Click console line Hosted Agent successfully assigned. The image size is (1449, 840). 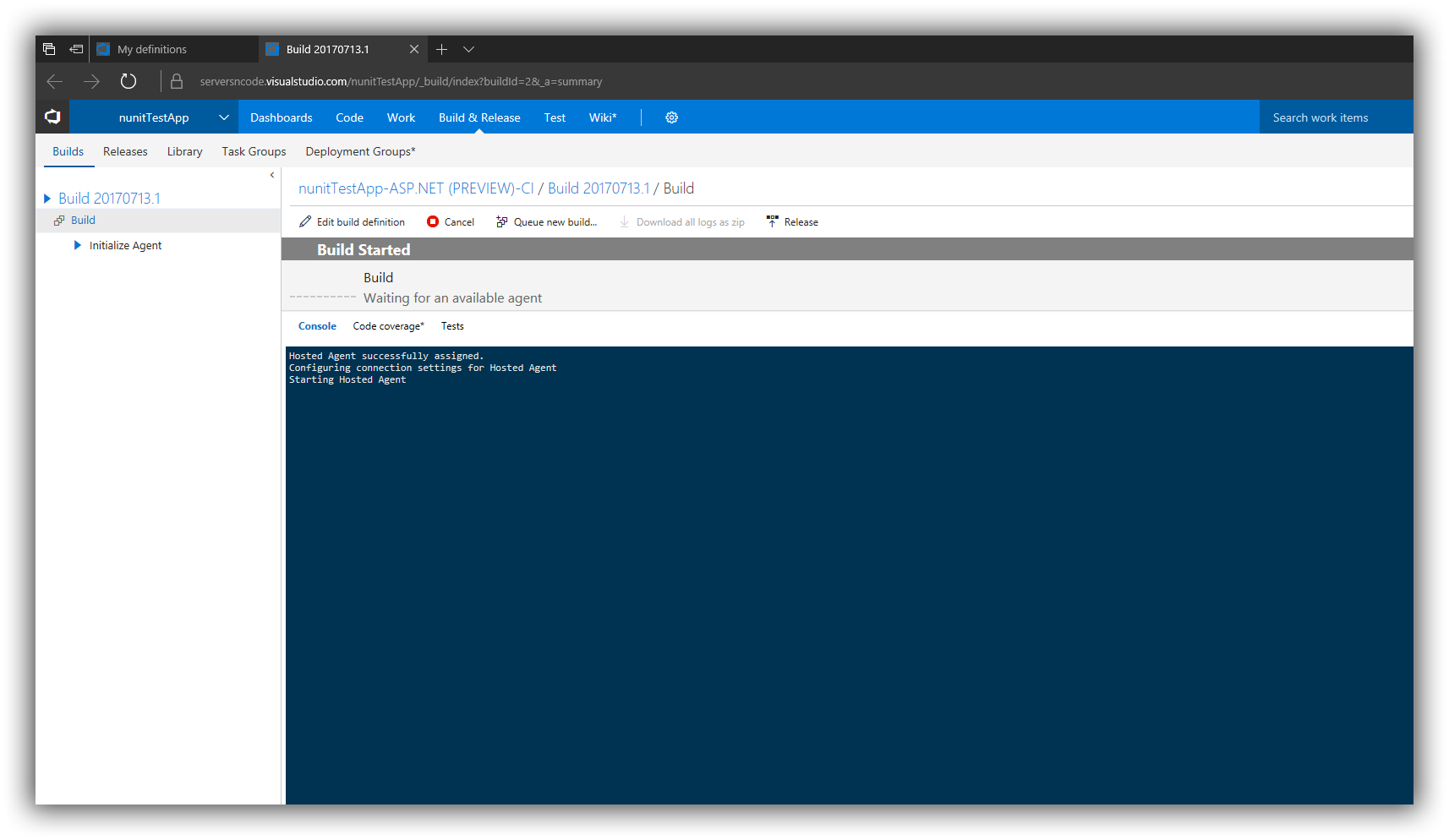(386, 356)
